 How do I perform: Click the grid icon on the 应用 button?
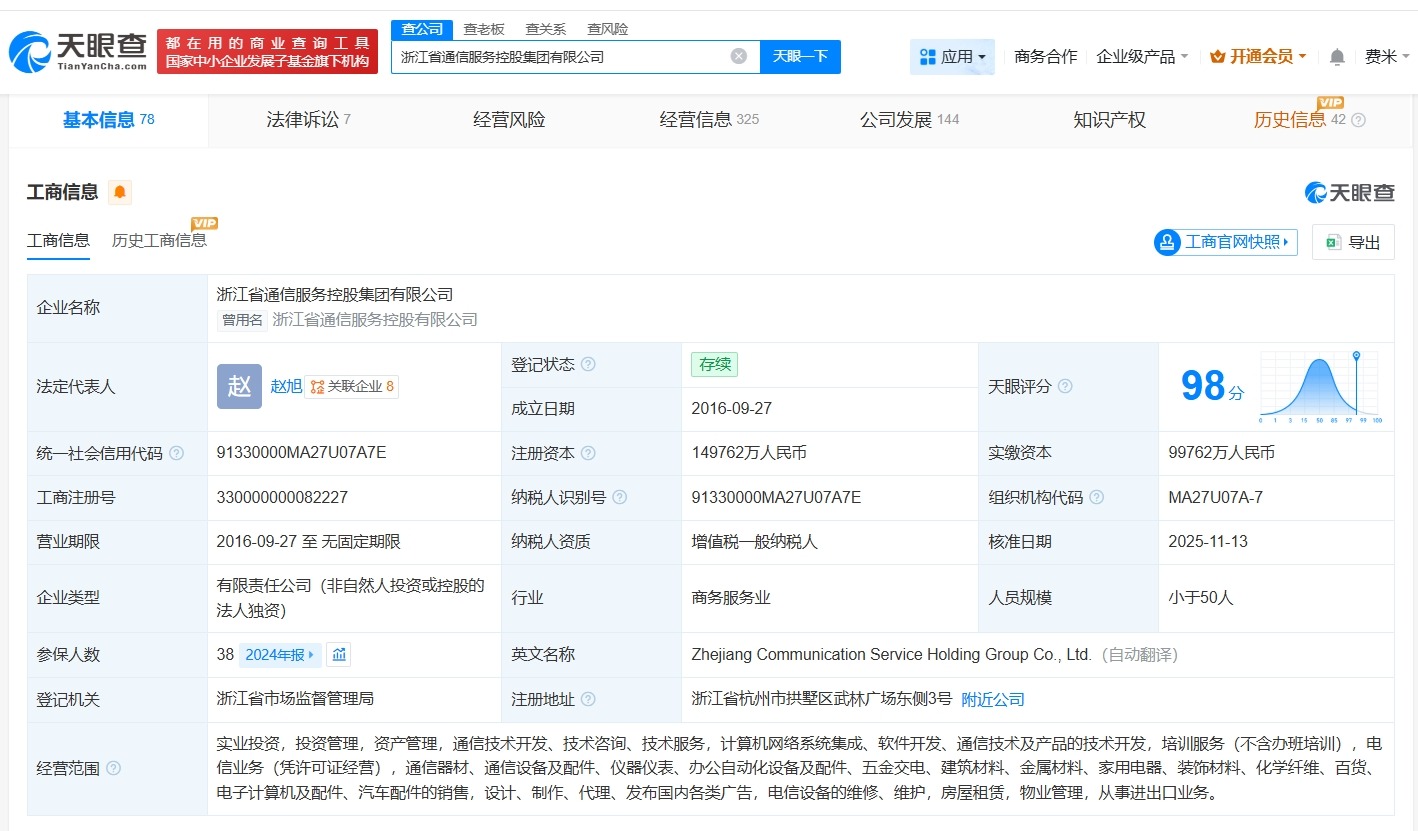(928, 57)
